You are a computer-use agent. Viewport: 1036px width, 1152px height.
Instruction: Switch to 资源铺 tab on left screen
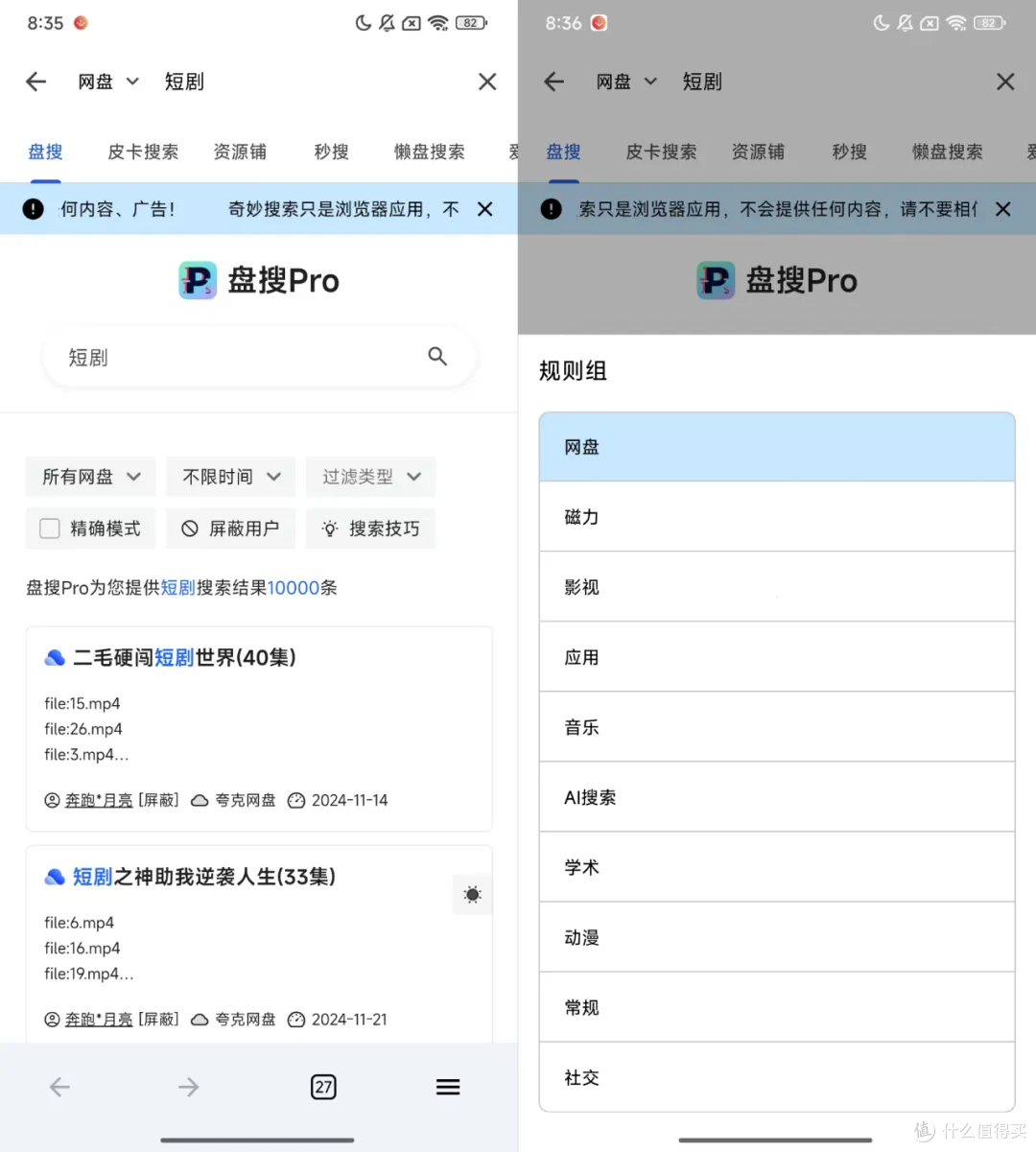(x=240, y=152)
